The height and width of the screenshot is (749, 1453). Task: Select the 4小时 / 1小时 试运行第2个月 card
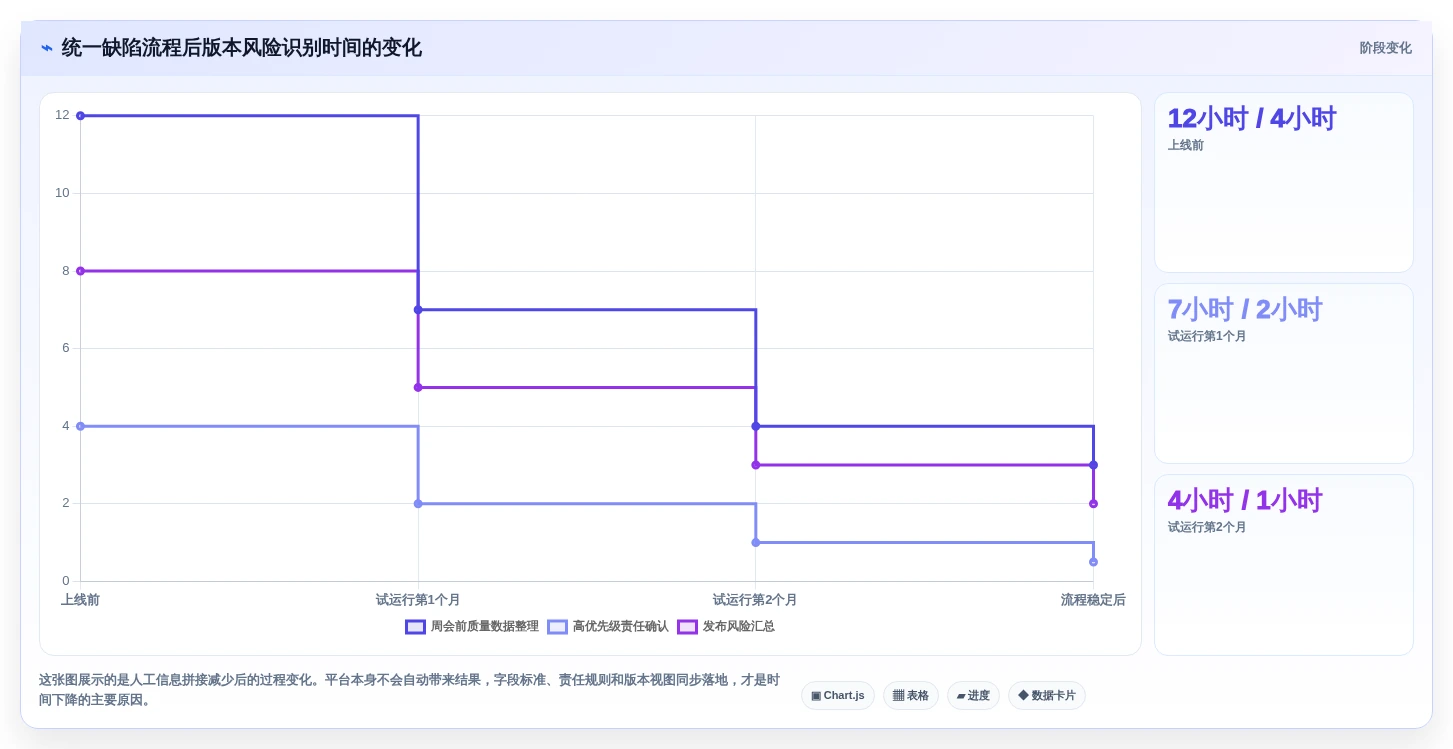pyautogui.click(x=1284, y=565)
